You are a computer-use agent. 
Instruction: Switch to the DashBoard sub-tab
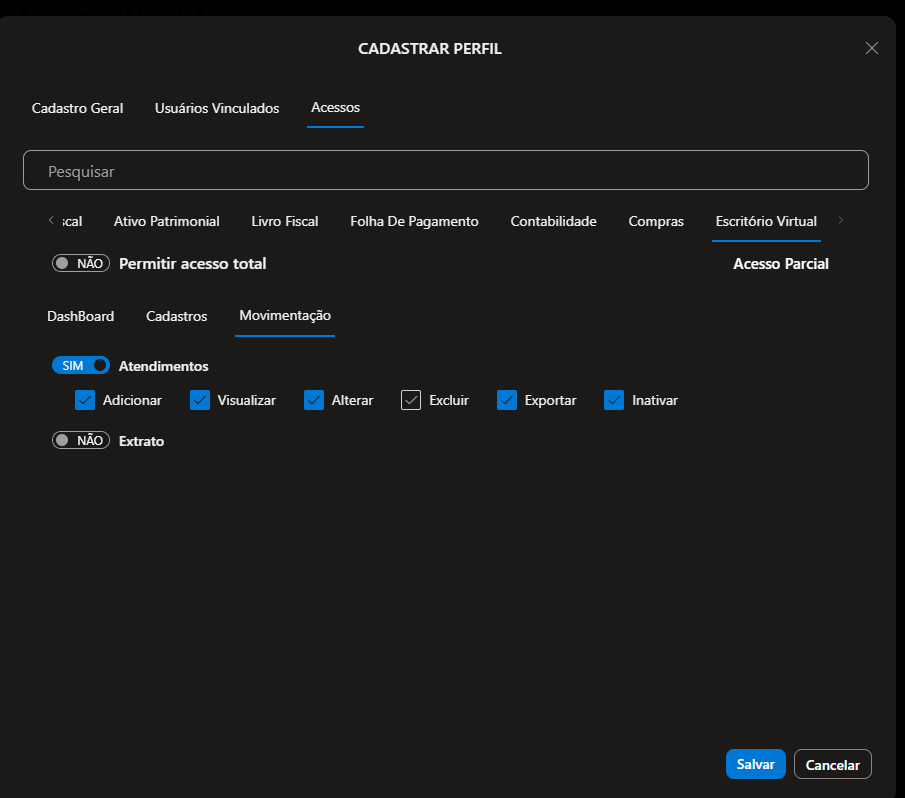tap(81, 316)
